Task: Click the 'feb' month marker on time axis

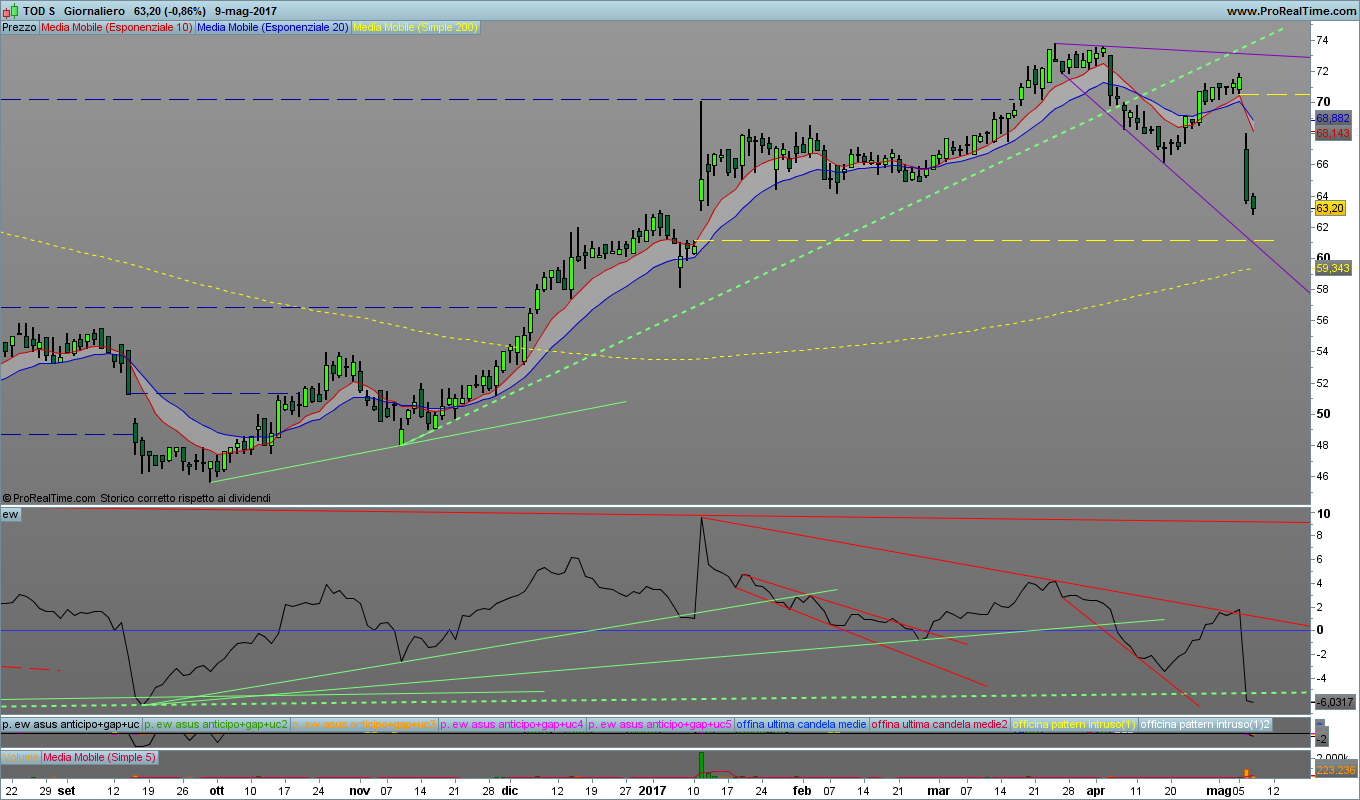Action: click(801, 790)
